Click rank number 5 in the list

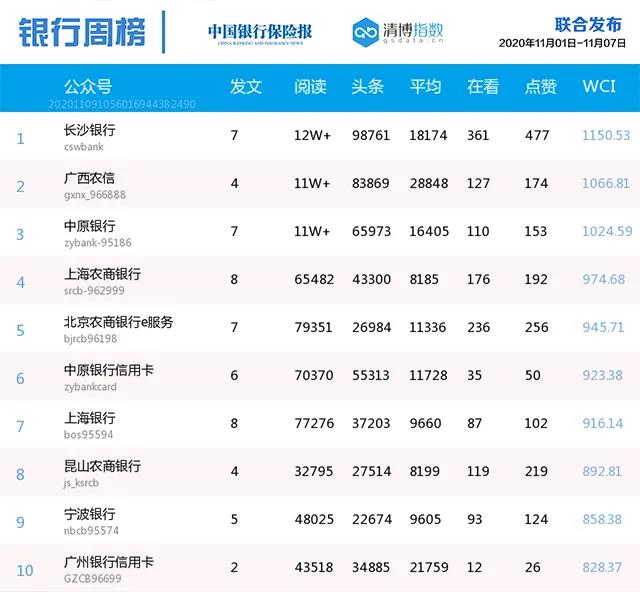click(x=20, y=329)
